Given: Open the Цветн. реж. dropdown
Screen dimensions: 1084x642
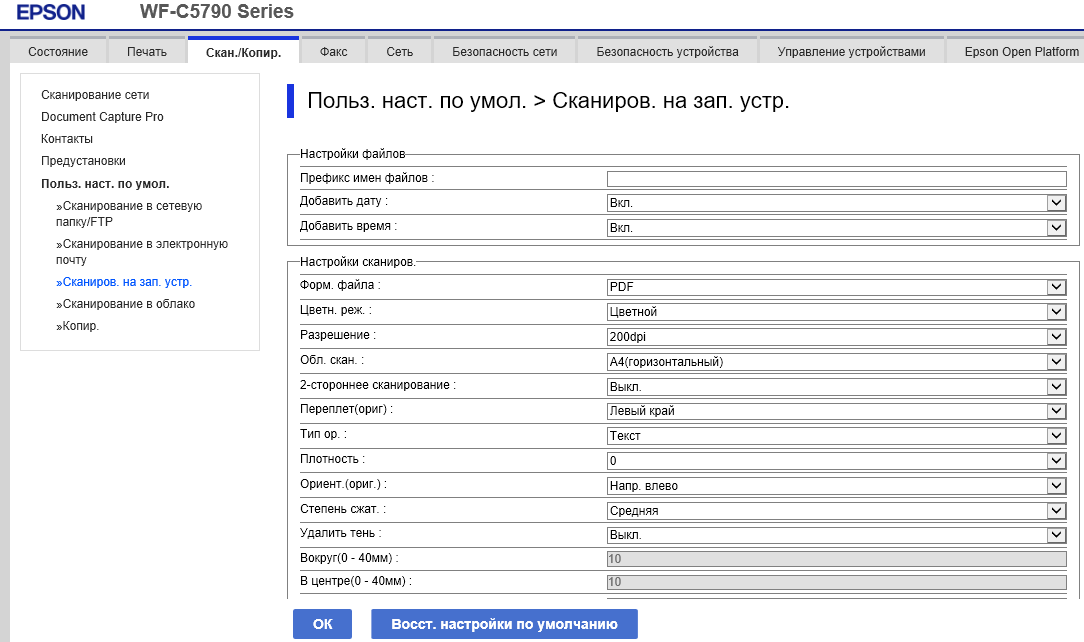Looking at the screenshot, I should [x=836, y=312].
